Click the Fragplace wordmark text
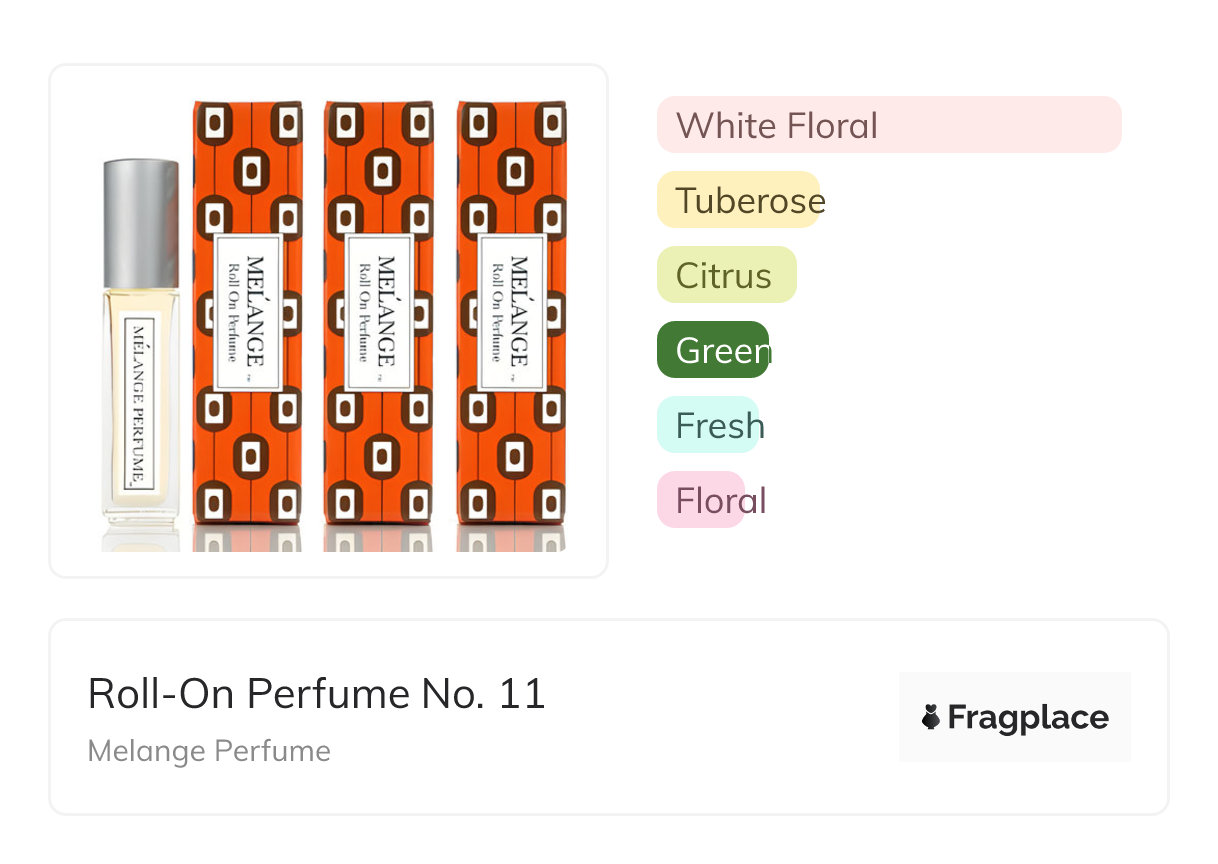 point(1028,718)
